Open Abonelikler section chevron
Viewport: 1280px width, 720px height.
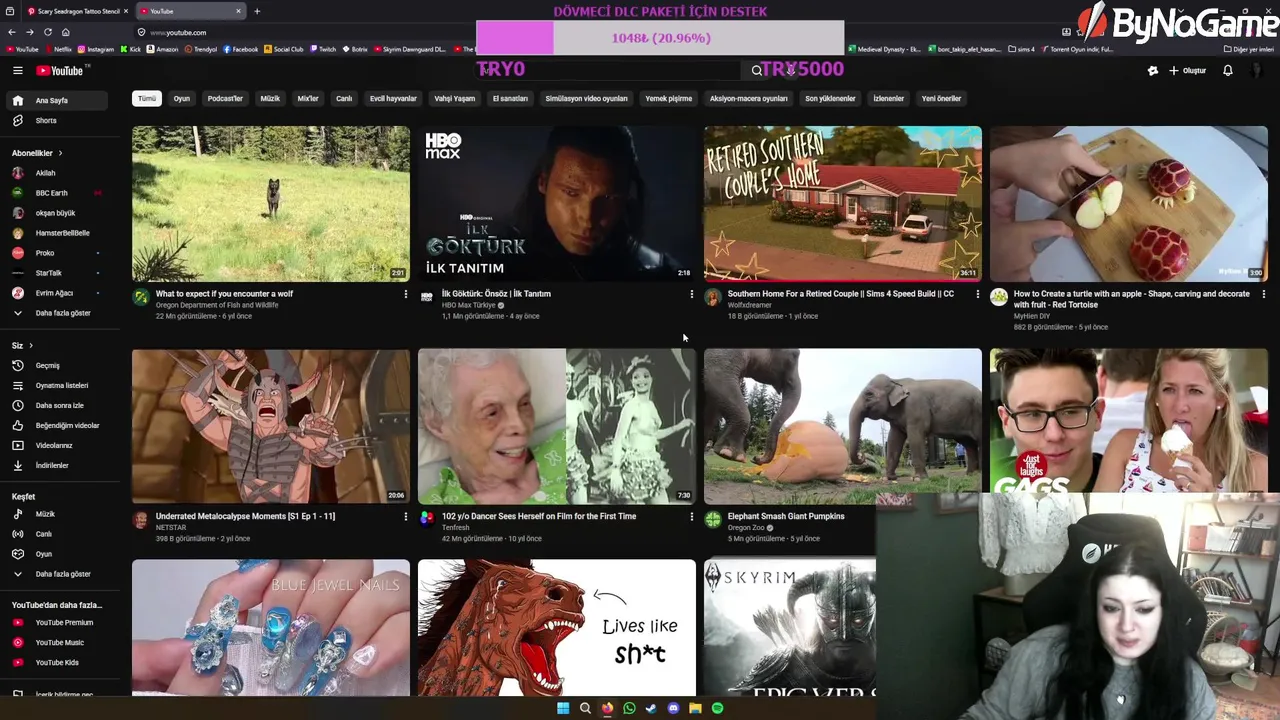coord(60,153)
